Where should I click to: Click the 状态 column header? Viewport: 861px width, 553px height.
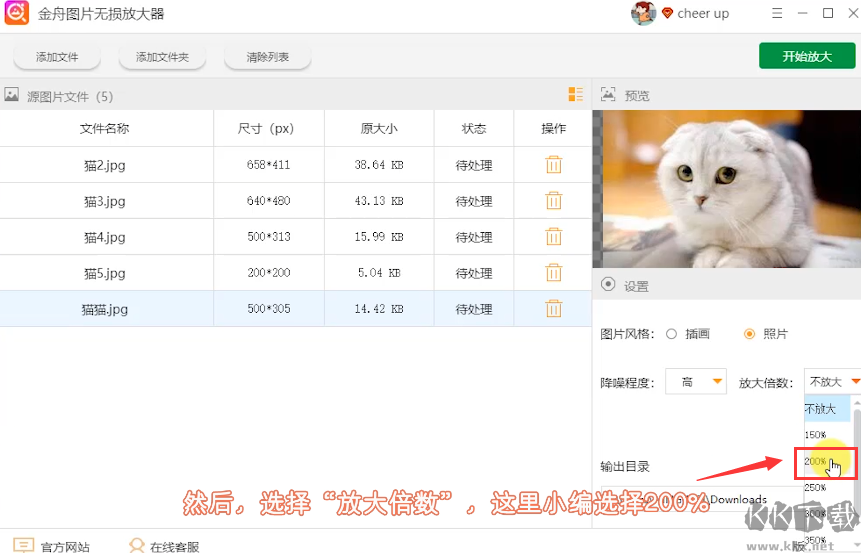click(474, 129)
